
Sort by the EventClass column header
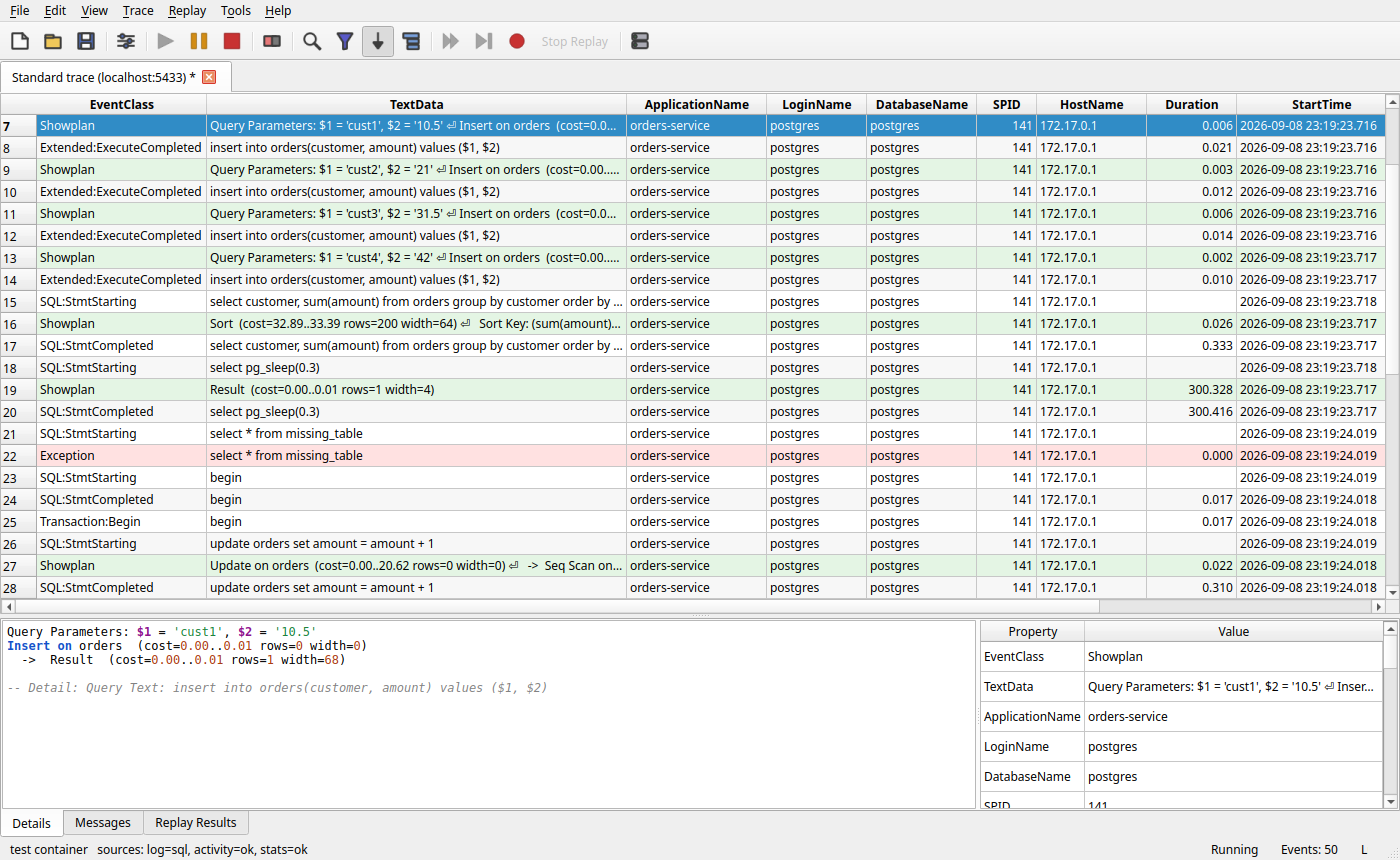click(122, 104)
